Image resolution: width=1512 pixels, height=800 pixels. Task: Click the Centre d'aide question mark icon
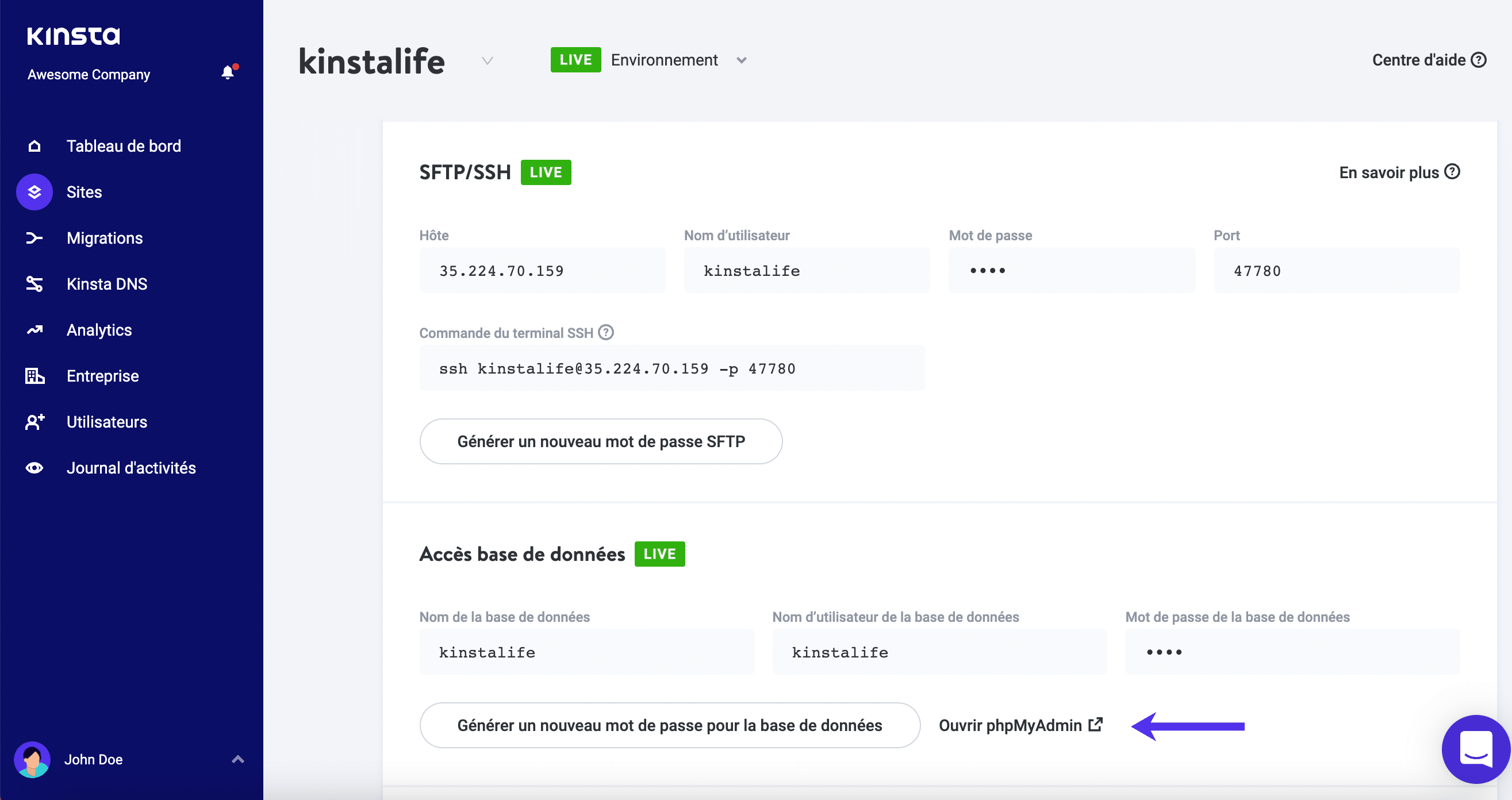pyautogui.click(x=1480, y=59)
